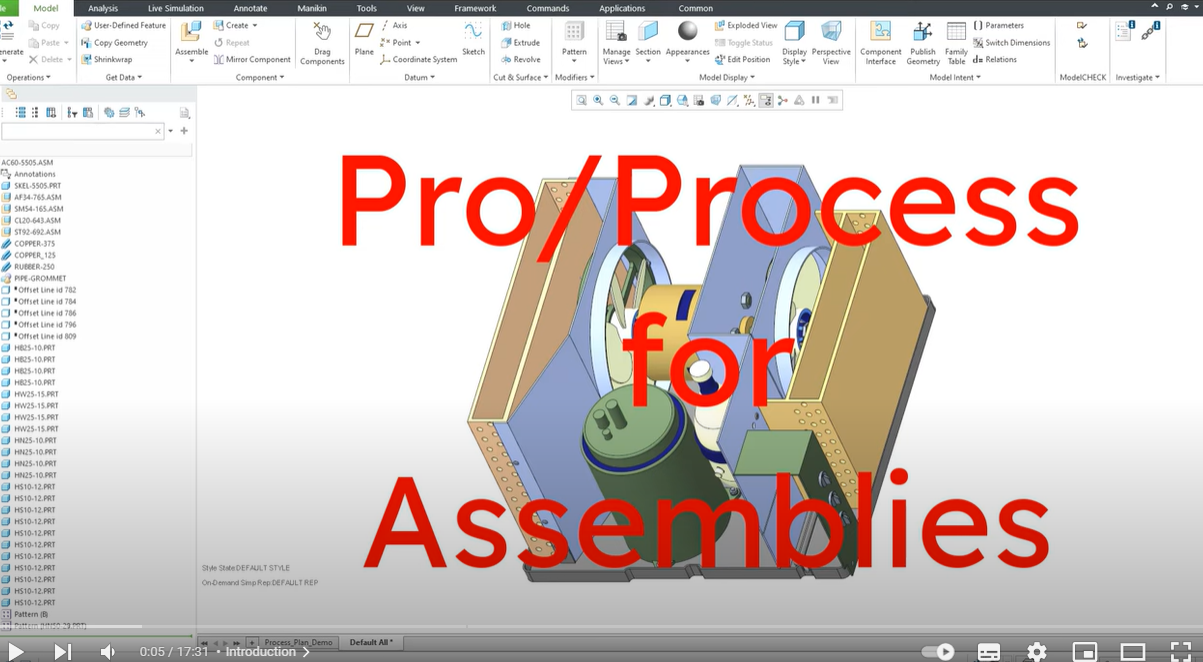
Task: Click the Zoom In icon in graphics toolbar
Action: pos(598,100)
